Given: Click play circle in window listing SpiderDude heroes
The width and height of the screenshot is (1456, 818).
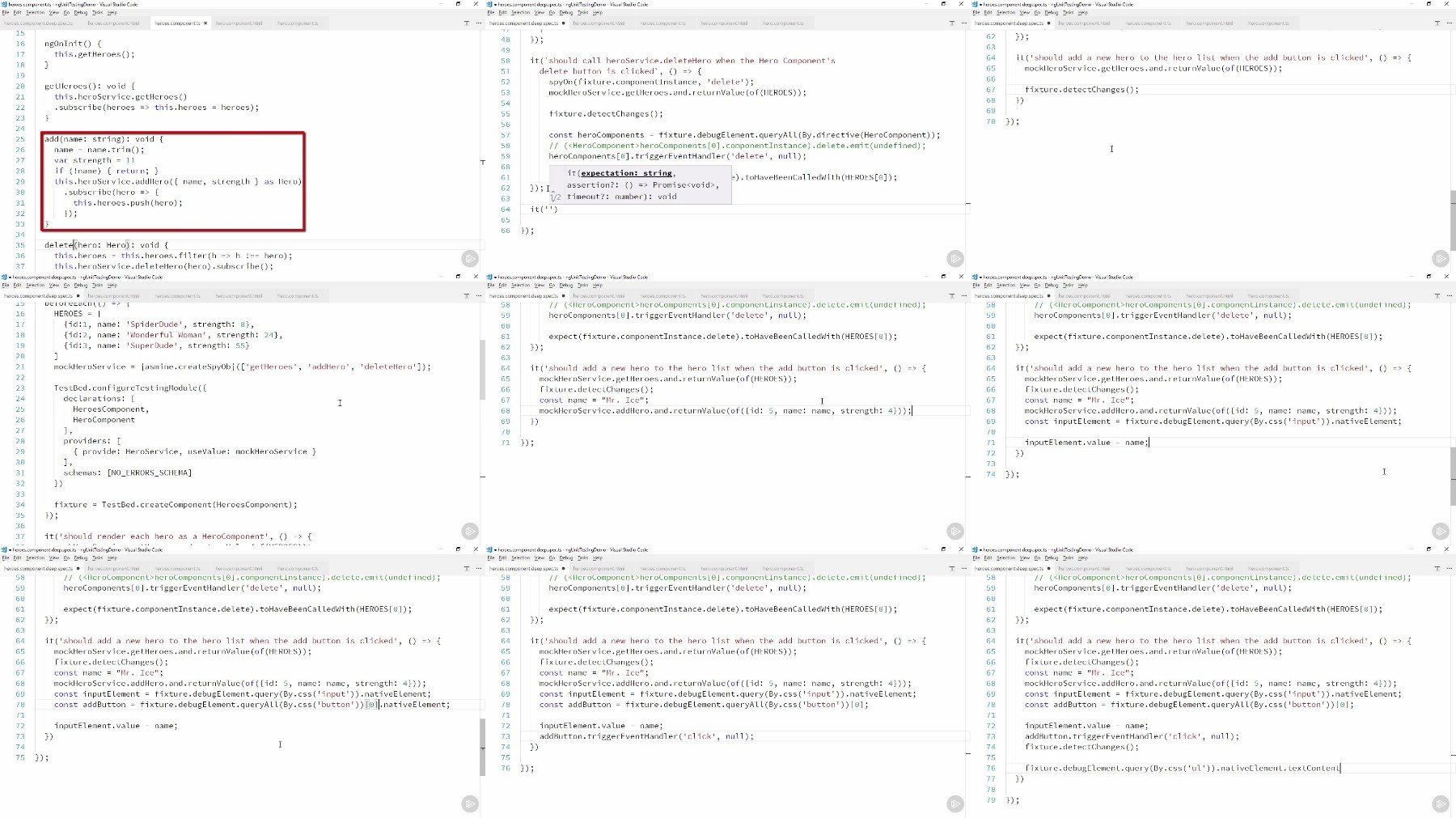Looking at the screenshot, I should pos(470,531).
